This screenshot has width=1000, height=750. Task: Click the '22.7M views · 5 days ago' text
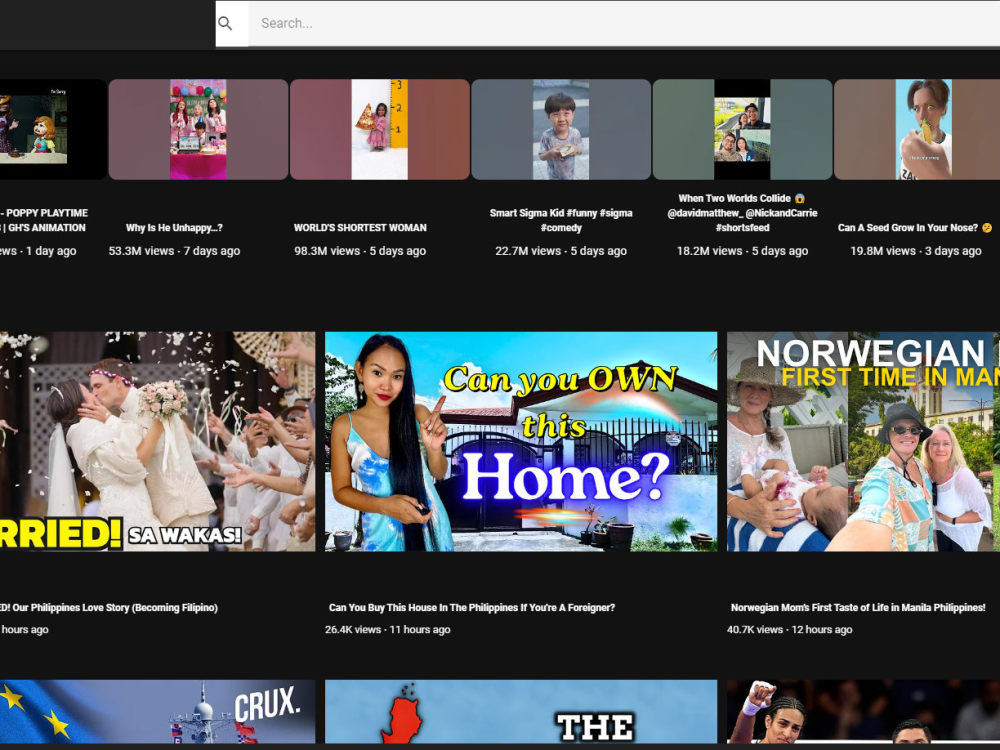(561, 251)
